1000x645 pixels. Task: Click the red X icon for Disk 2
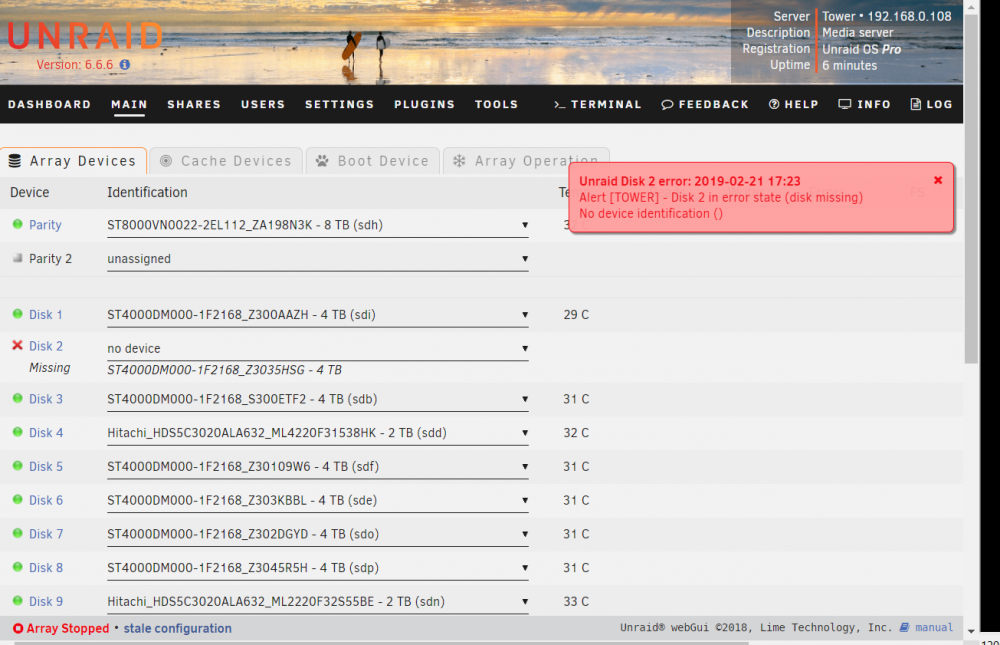[17, 345]
